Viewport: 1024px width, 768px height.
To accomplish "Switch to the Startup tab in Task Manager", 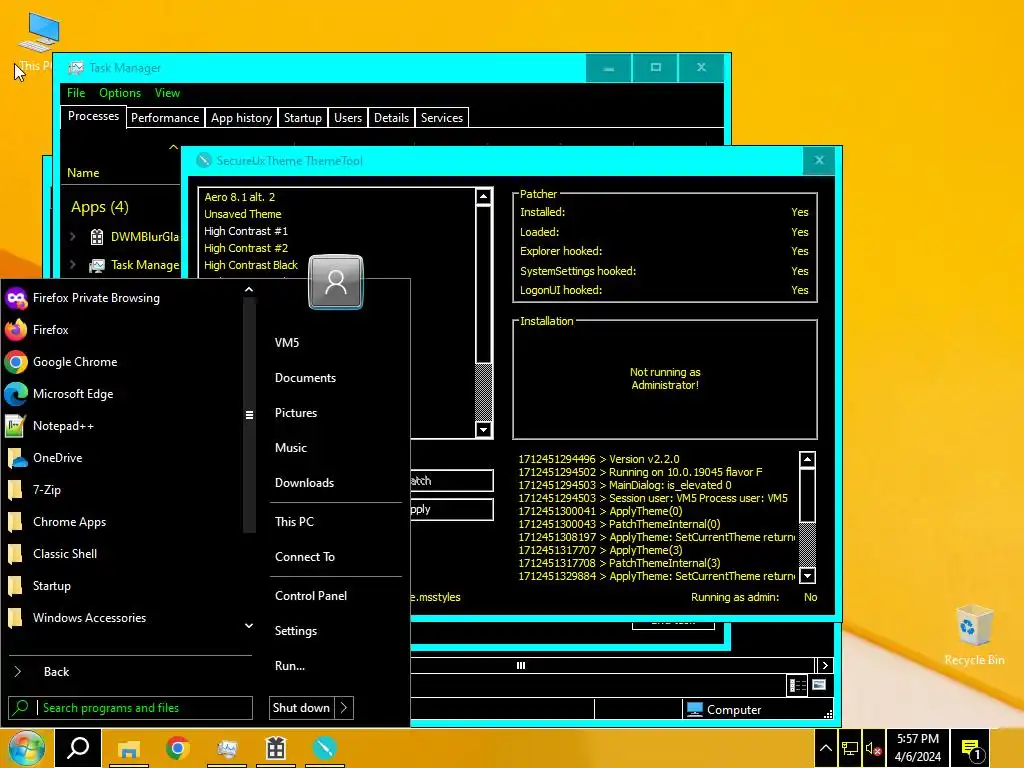I will point(302,118).
